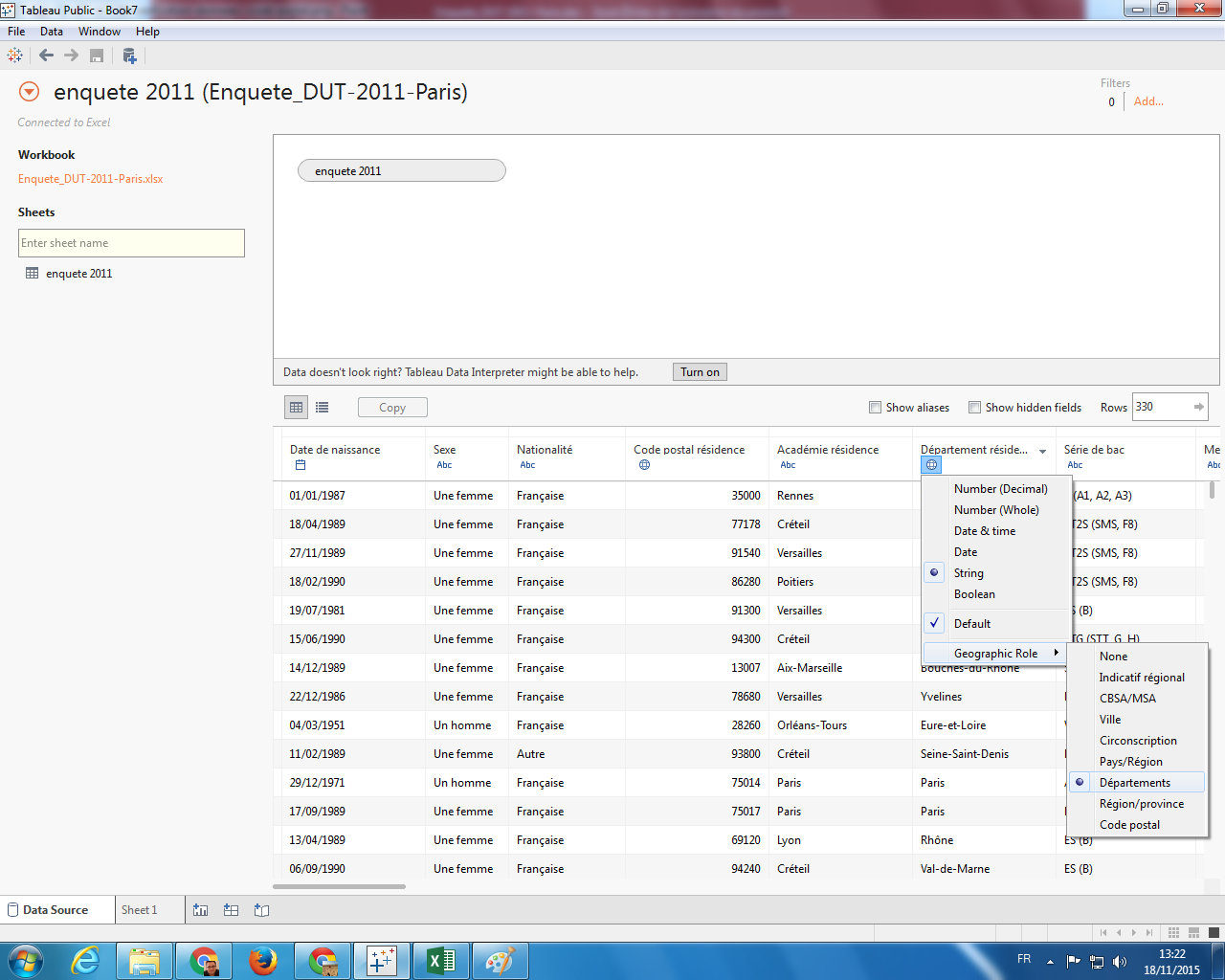Open the data source menu circle arrow
The height and width of the screenshot is (980, 1225).
point(30,92)
